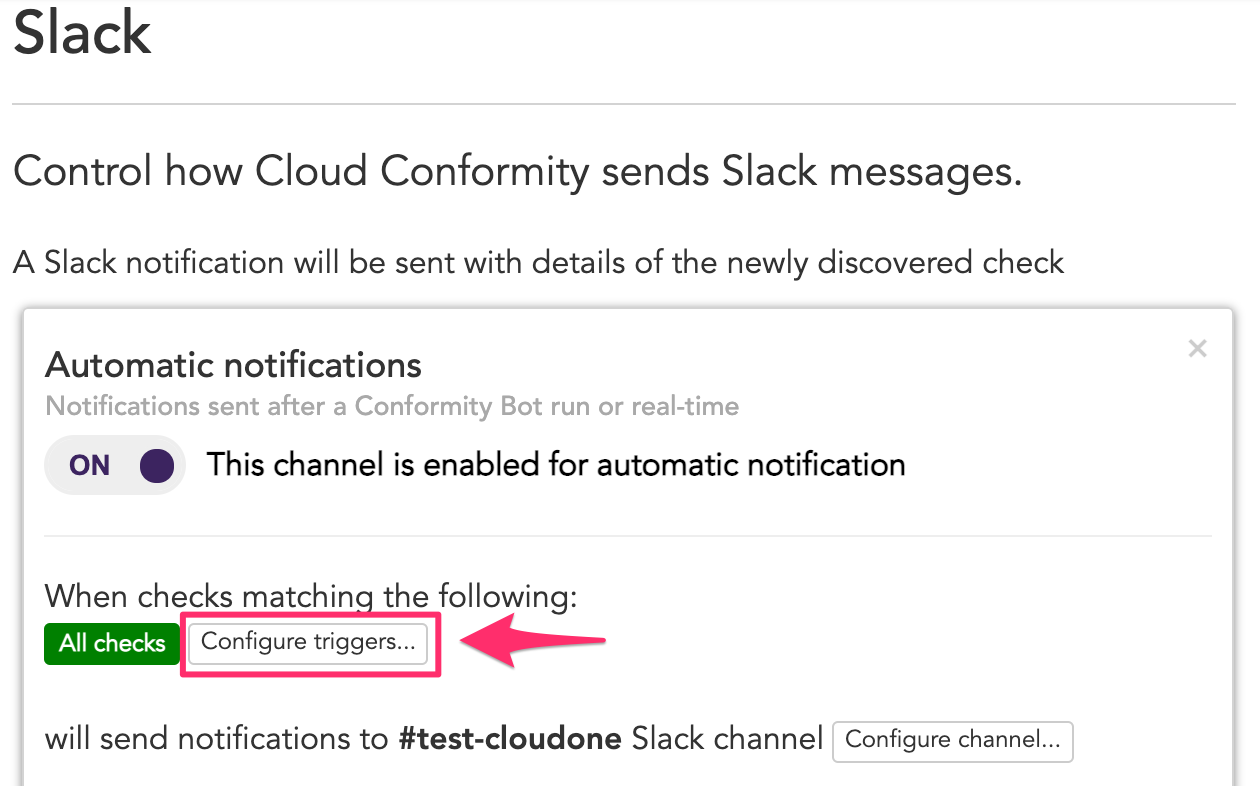Close the Automatic notifications card with the X
The height and width of the screenshot is (786, 1260).
1197,348
